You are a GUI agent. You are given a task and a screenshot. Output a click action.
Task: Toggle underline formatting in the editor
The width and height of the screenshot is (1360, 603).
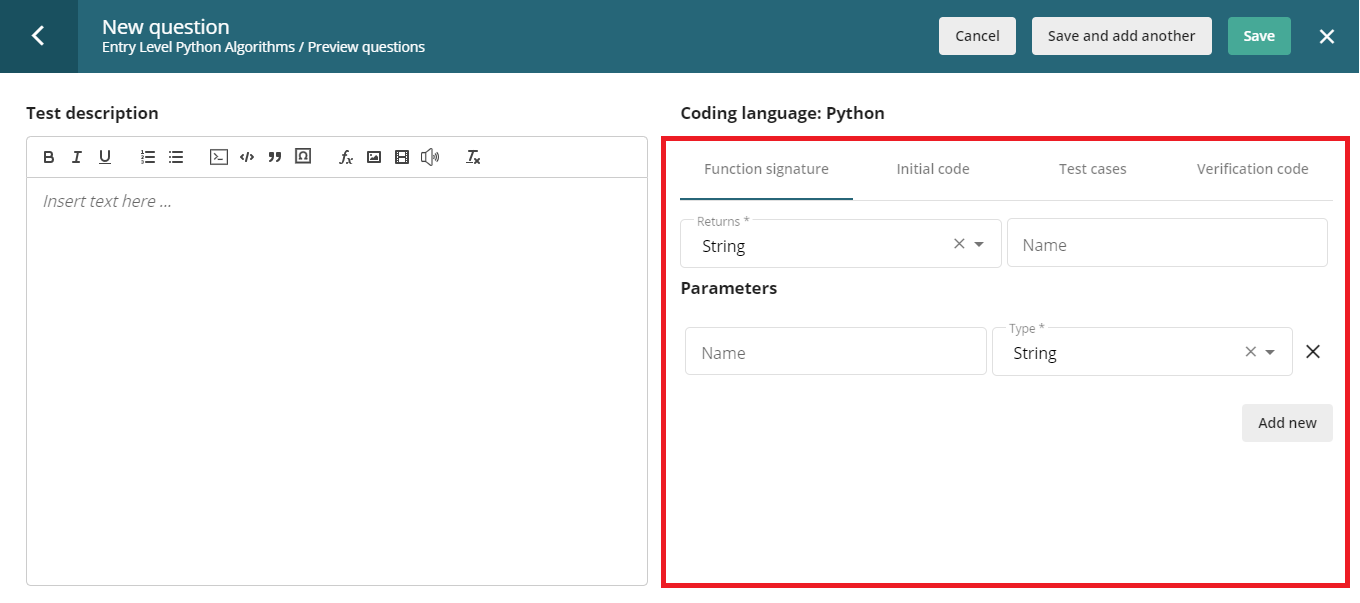105,157
